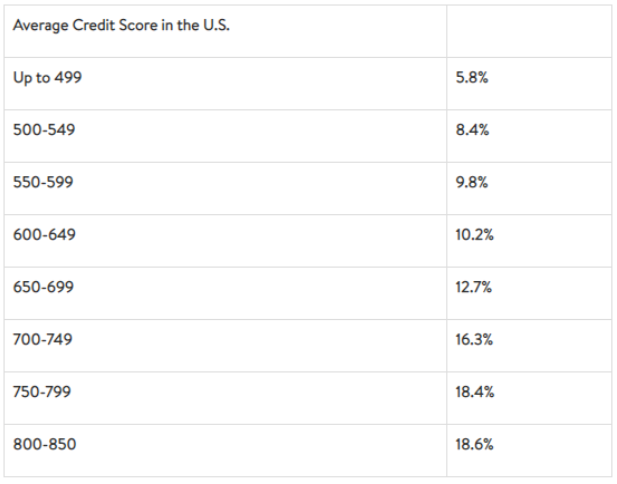Select the 9.8% value

click(471, 182)
